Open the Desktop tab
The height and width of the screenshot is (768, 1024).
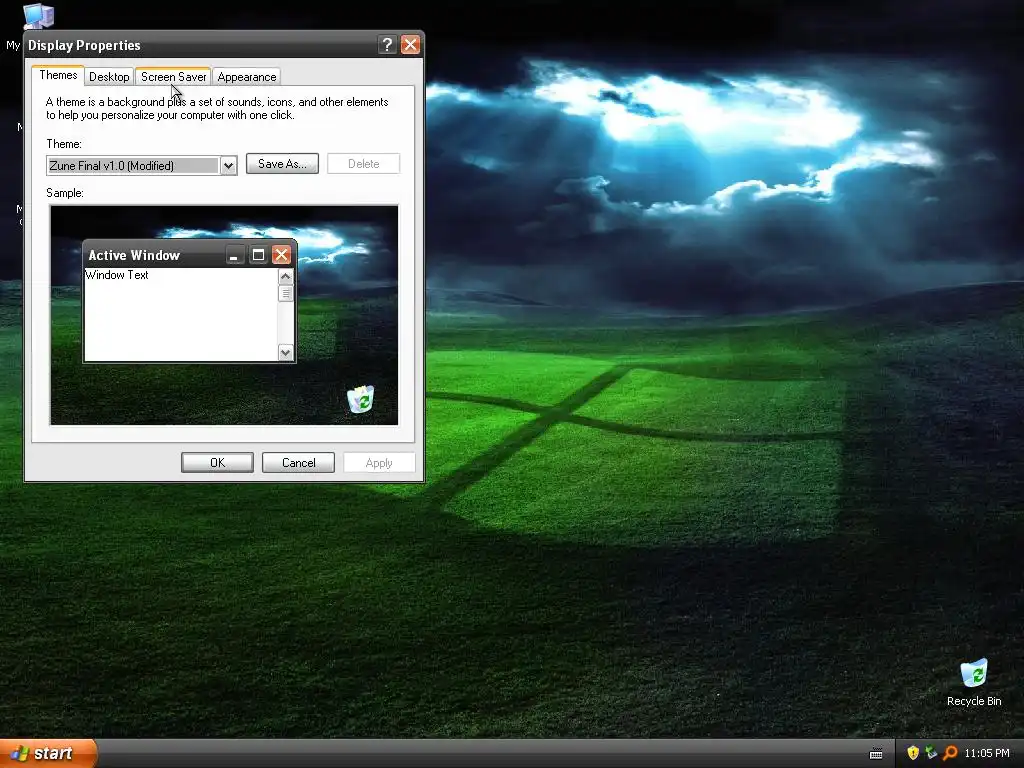(109, 77)
